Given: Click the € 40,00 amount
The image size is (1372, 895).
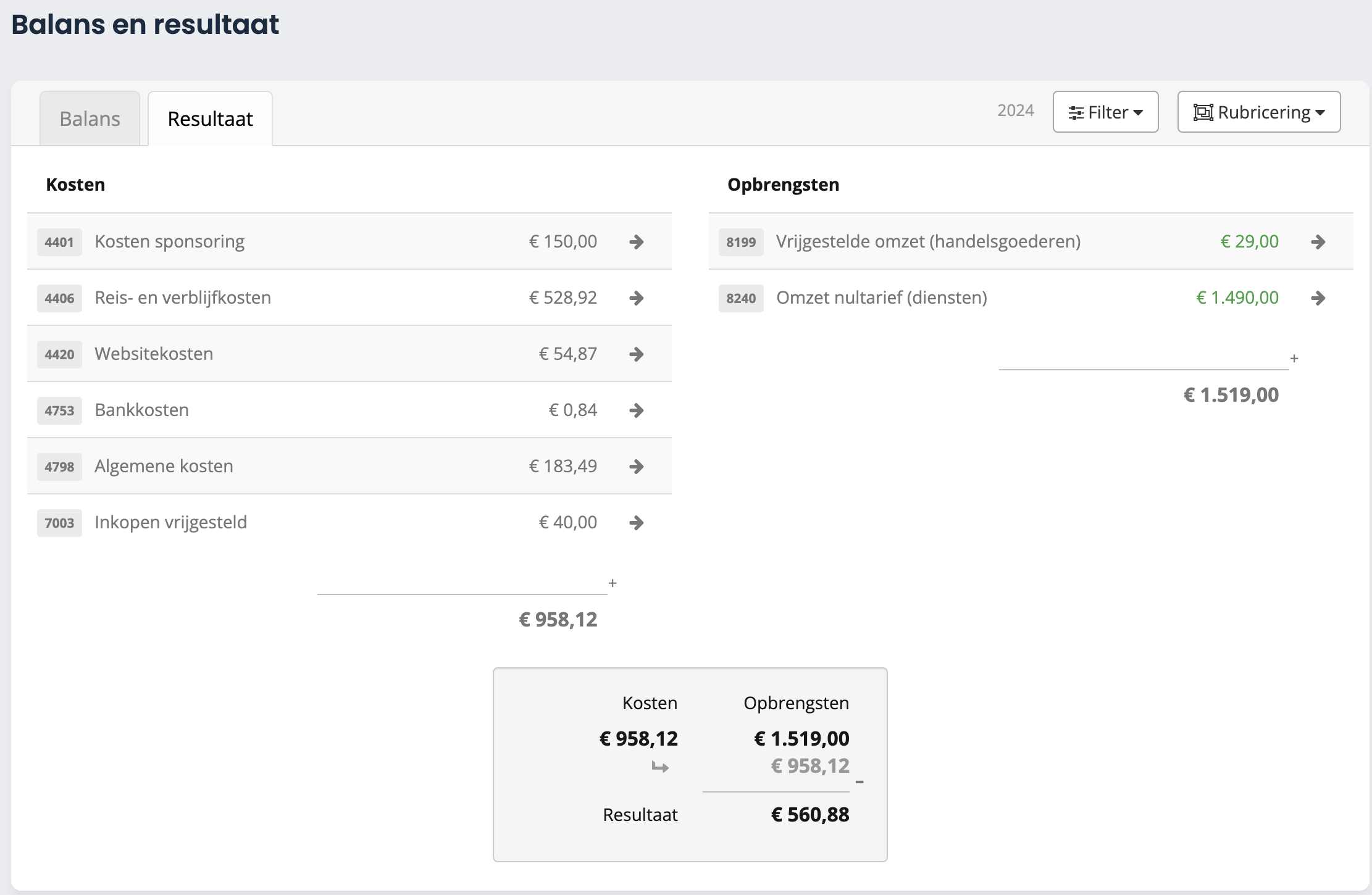Looking at the screenshot, I should (x=567, y=522).
